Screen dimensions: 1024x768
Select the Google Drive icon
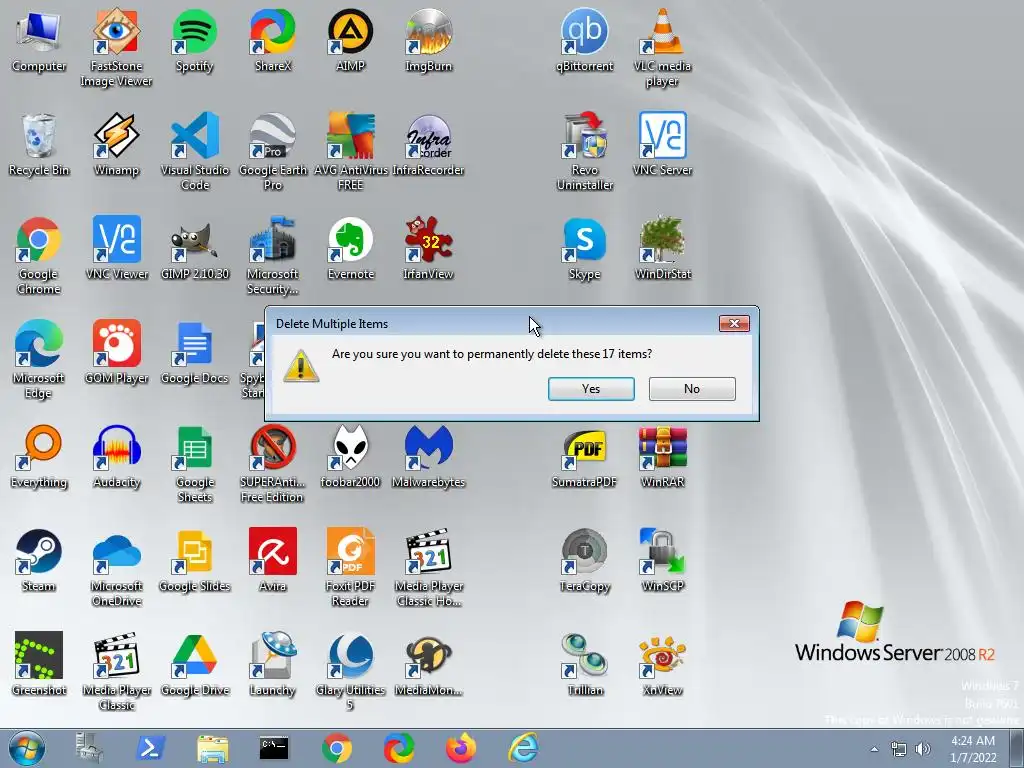[x=195, y=664]
